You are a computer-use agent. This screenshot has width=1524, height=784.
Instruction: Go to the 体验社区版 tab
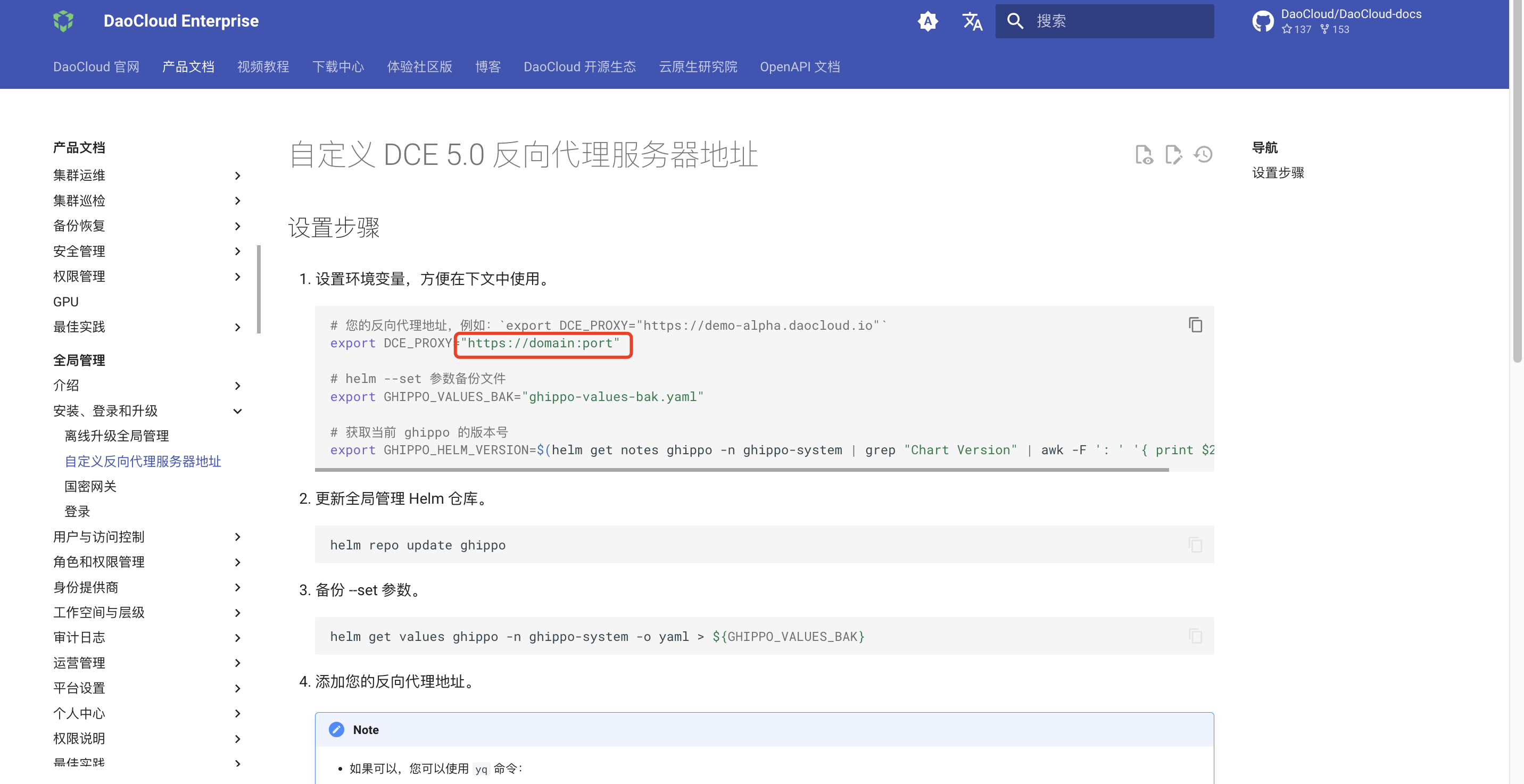[x=419, y=67]
